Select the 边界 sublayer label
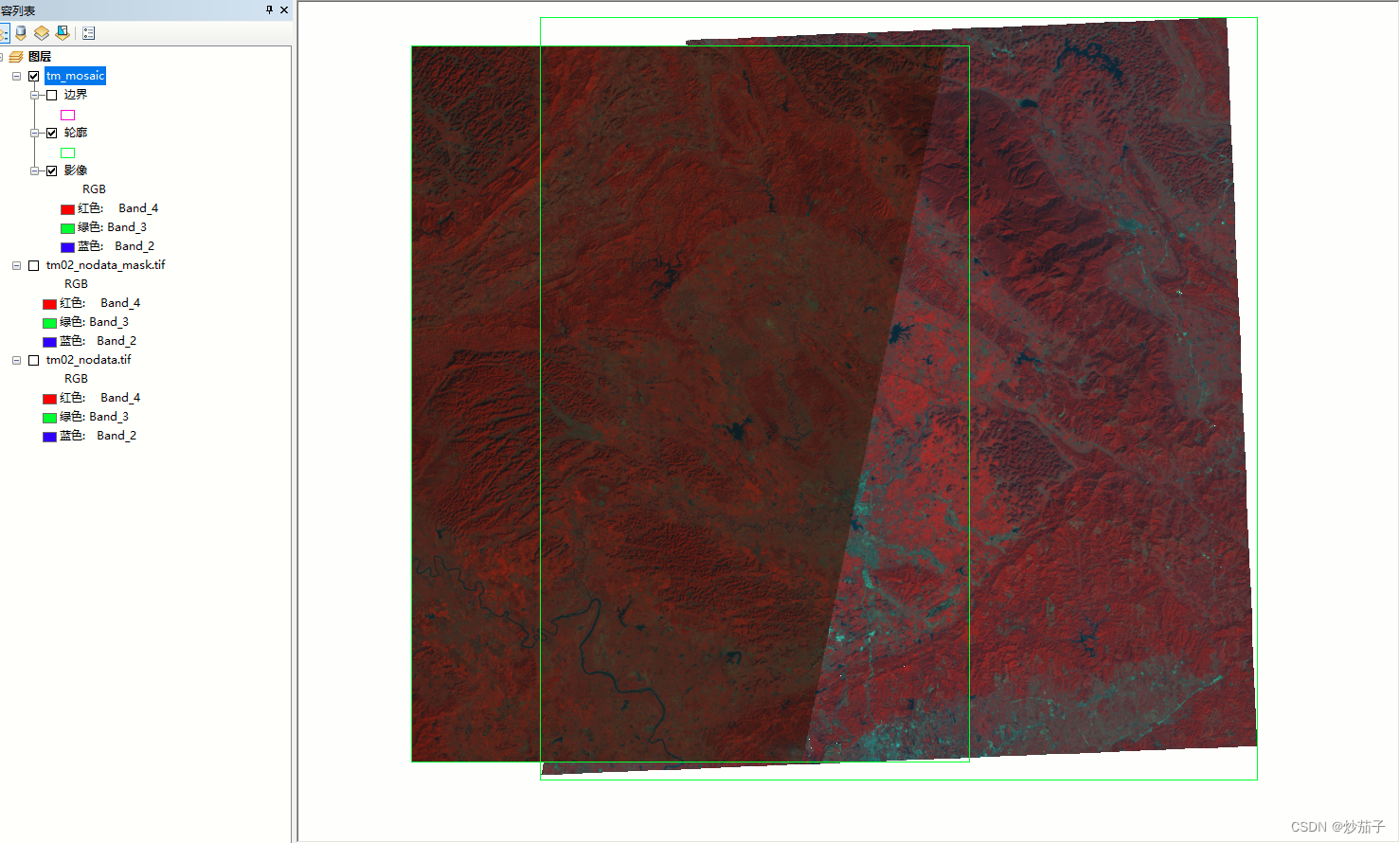This screenshot has width=1400, height=843. pos(76,95)
